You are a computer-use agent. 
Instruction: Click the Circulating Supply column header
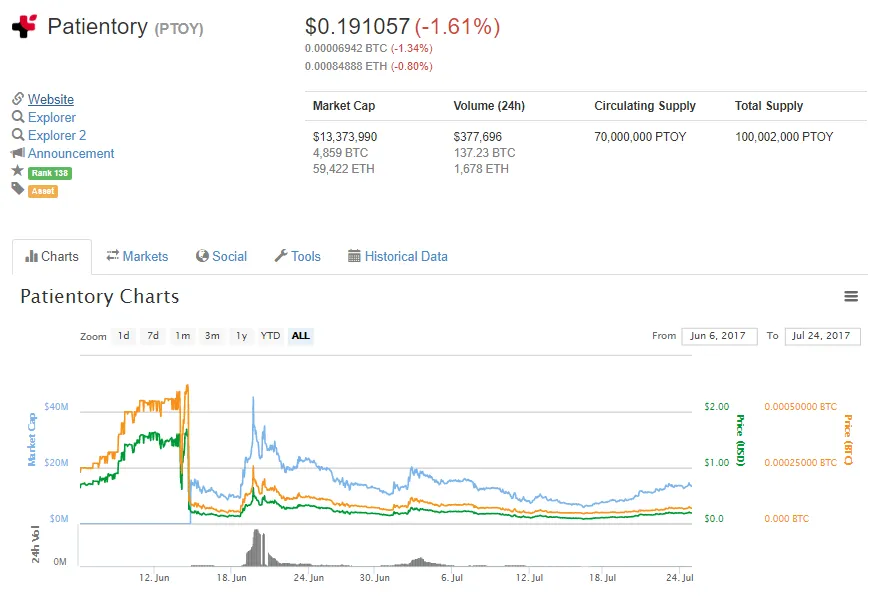tap(645, 106)
